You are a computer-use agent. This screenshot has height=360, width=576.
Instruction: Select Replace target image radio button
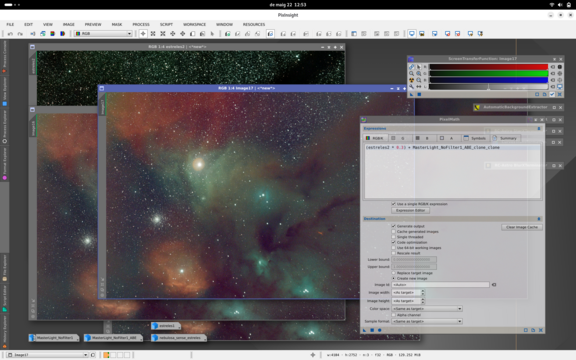(x=393, y=273)
